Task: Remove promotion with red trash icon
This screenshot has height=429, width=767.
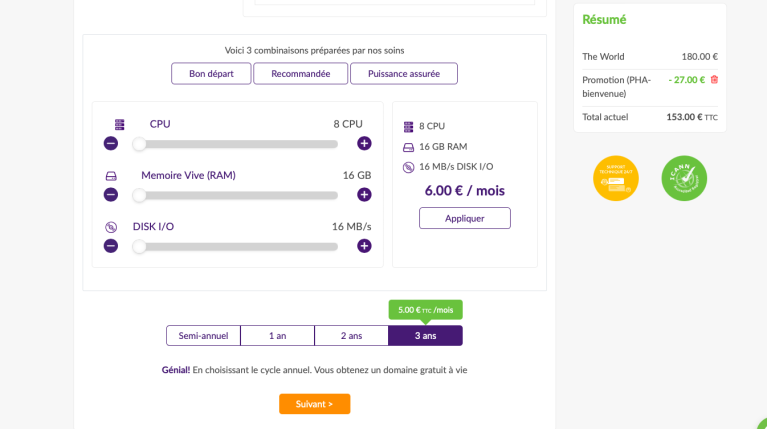Action: [714, 80]
